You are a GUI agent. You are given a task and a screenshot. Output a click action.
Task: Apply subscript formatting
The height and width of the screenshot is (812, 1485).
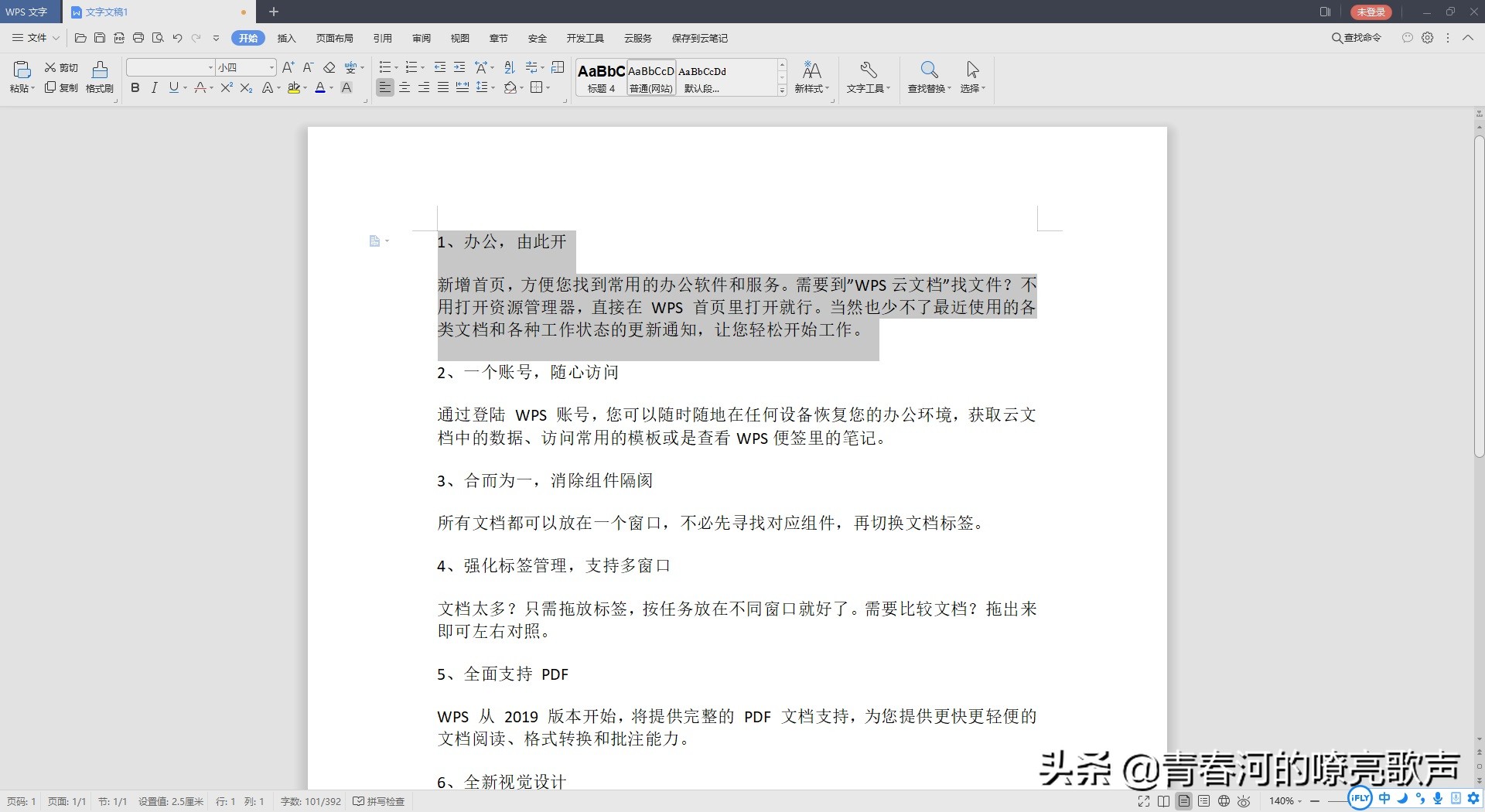(246, 87)
